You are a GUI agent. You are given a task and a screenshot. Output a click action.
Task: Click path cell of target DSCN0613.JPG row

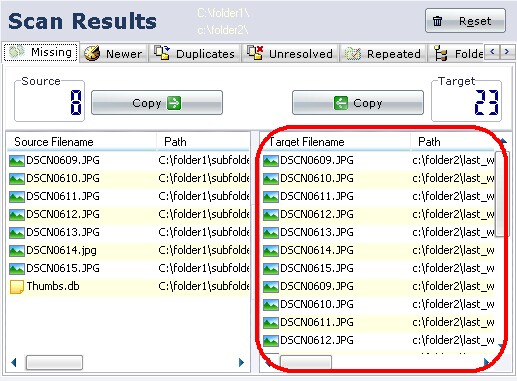coord(453,232)
